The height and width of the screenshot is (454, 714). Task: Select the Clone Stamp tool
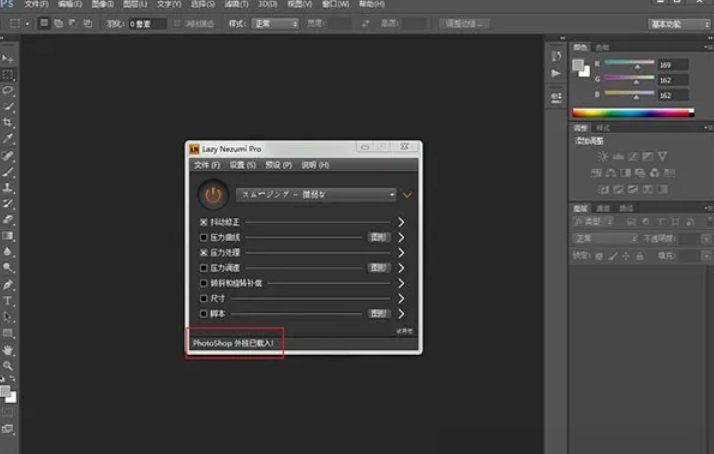pyautogui.click(x=8, y=187)
